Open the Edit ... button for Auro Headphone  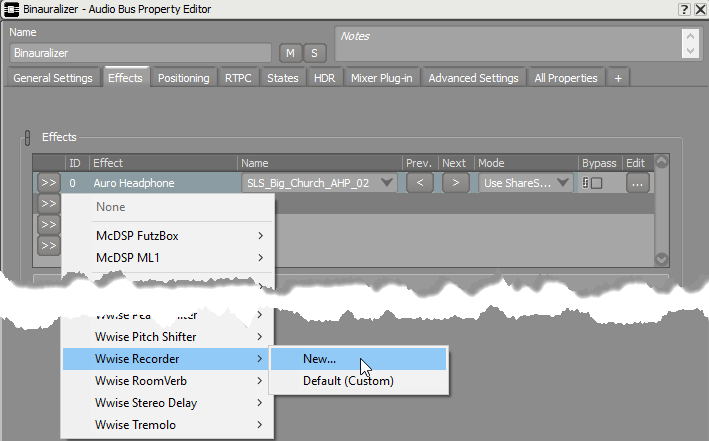pyautogui.click(x=638, y=183)
